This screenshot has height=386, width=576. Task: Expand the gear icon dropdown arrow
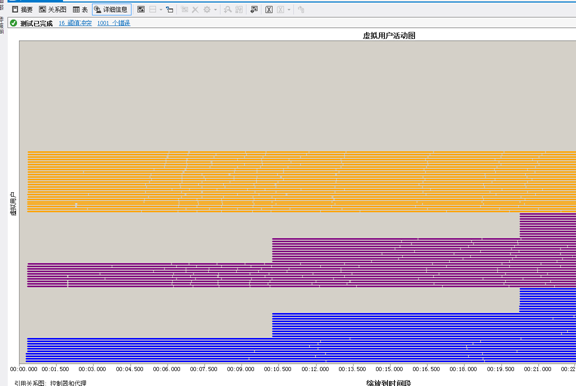215,10
